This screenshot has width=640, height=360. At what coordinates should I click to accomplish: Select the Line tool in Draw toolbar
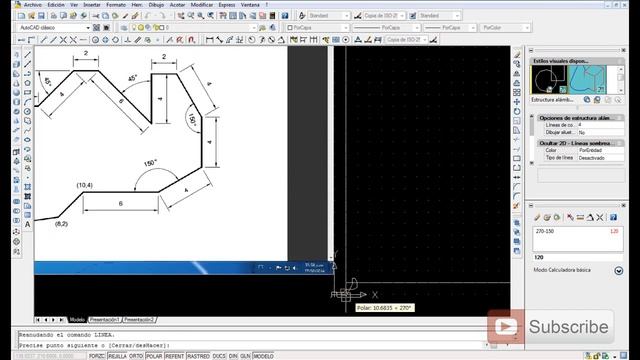click(27, 55)
